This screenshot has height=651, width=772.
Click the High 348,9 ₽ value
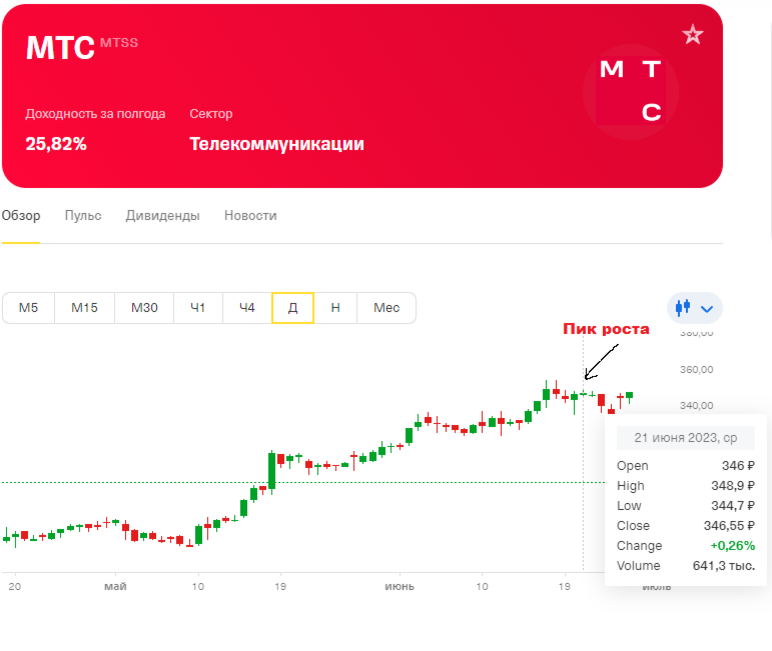point(733,486)
